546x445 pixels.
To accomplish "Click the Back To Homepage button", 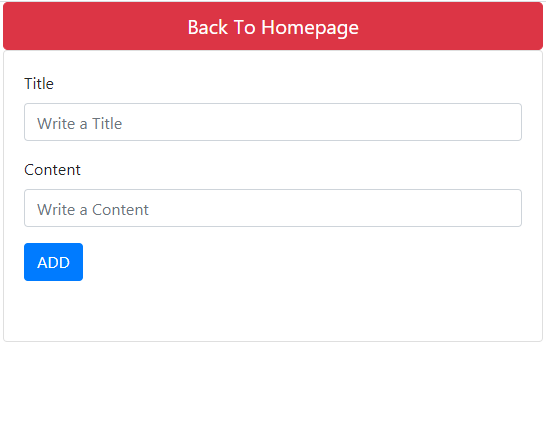I will click(x=273, y=26).
